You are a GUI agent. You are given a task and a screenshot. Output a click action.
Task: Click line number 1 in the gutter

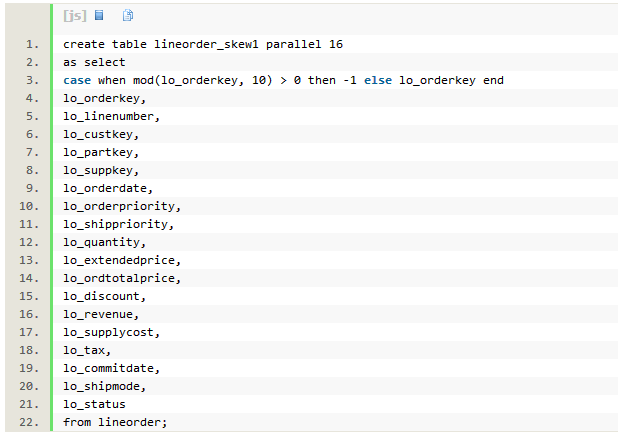32,44
